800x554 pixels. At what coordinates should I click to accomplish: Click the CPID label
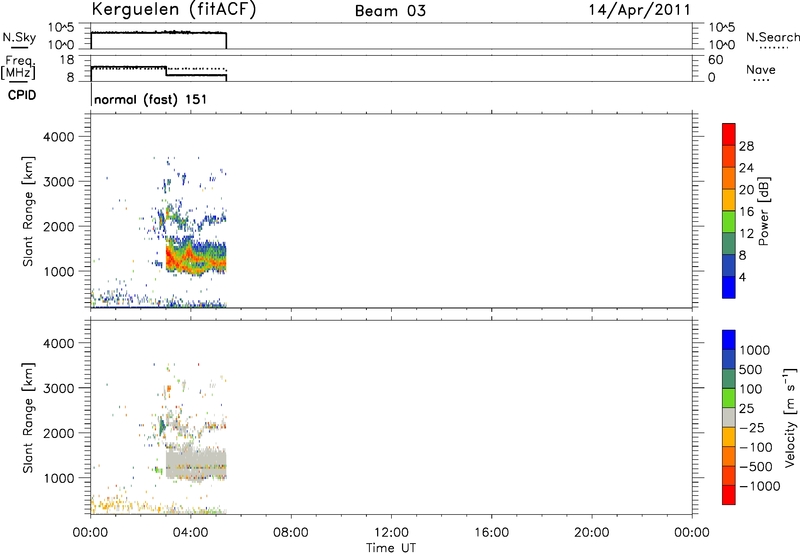point(22,95)
